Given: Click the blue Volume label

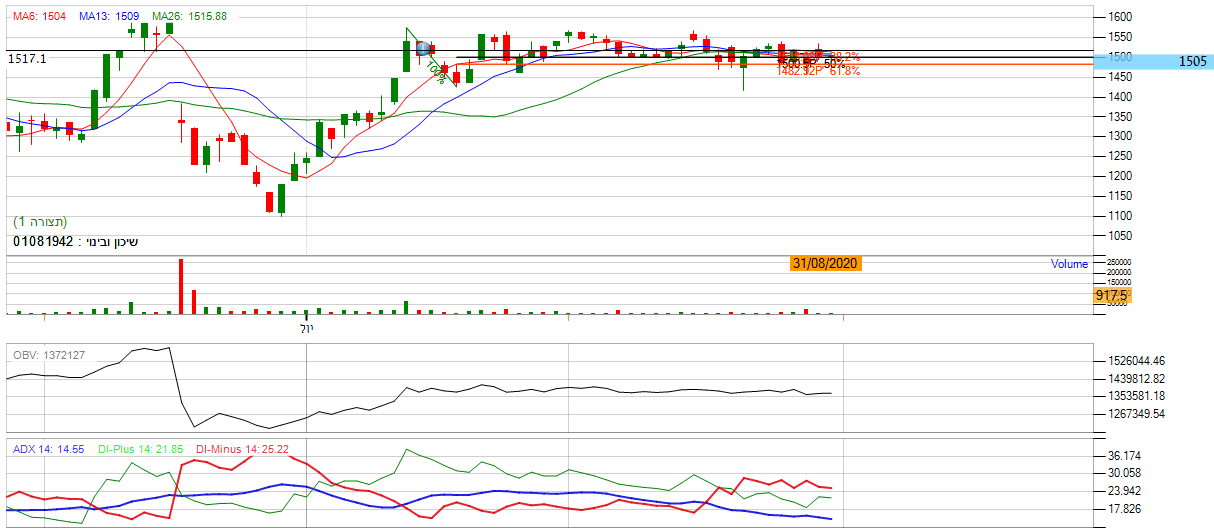Looking at the screenshot, I should pos(1069,264).
